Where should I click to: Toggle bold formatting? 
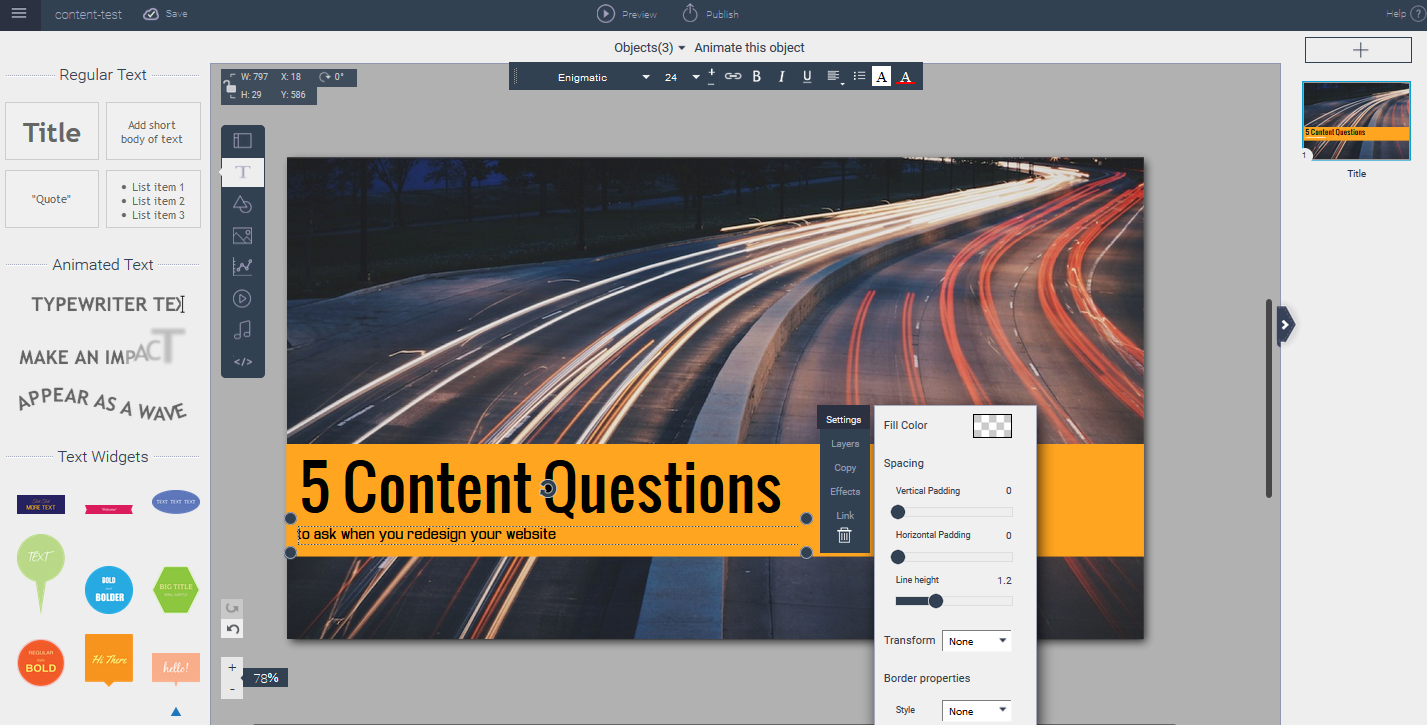tap(756, 76)
